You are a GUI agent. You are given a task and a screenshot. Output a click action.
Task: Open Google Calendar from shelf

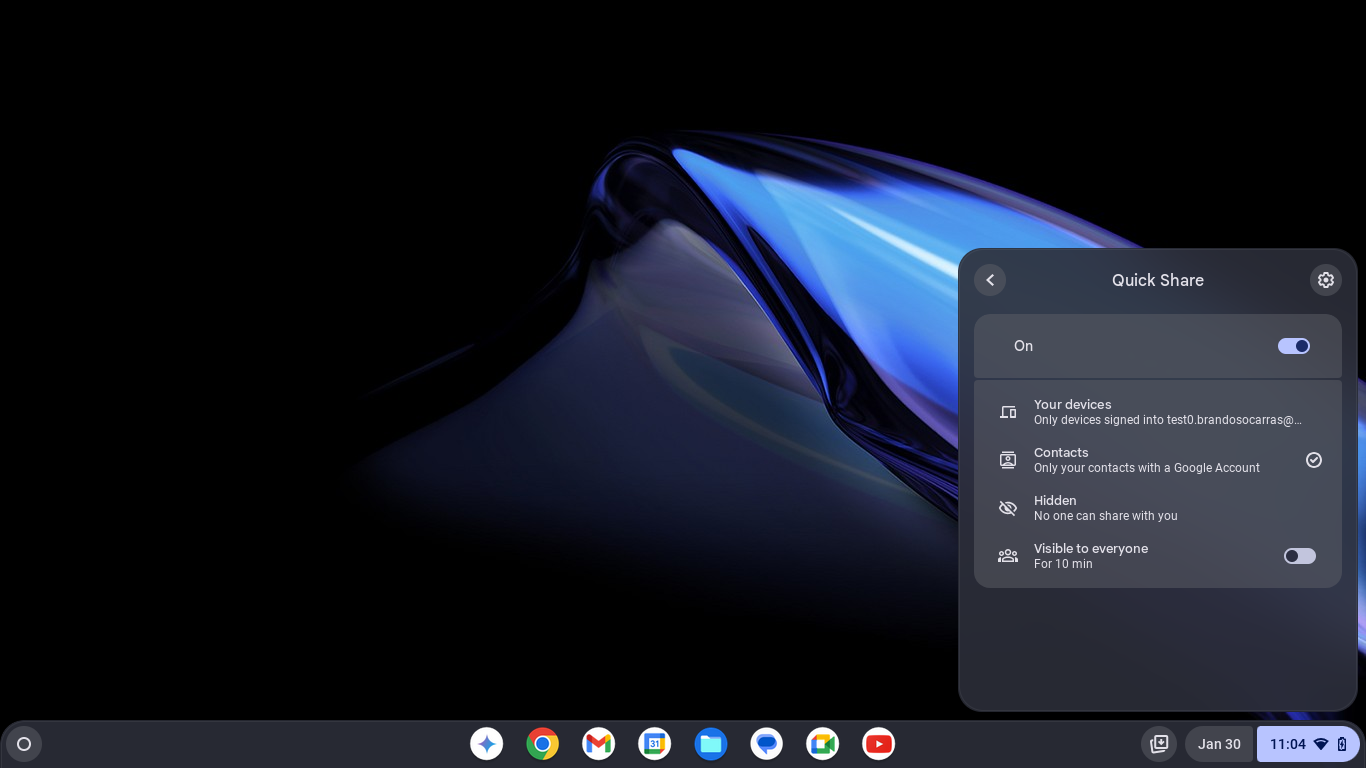655,743
